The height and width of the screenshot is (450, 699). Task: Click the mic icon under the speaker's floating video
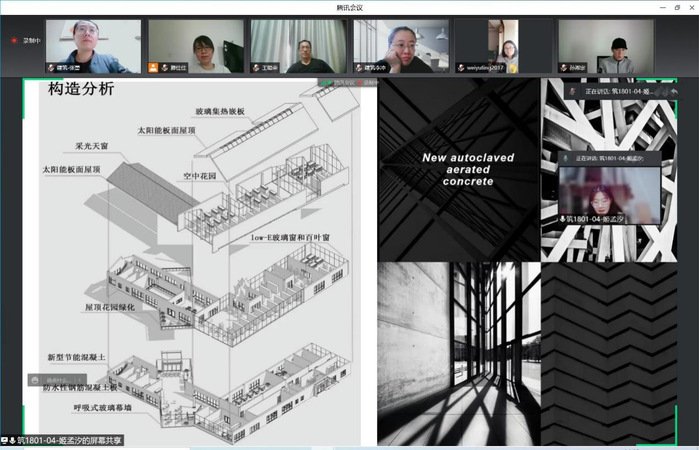[x=563, y=218]
